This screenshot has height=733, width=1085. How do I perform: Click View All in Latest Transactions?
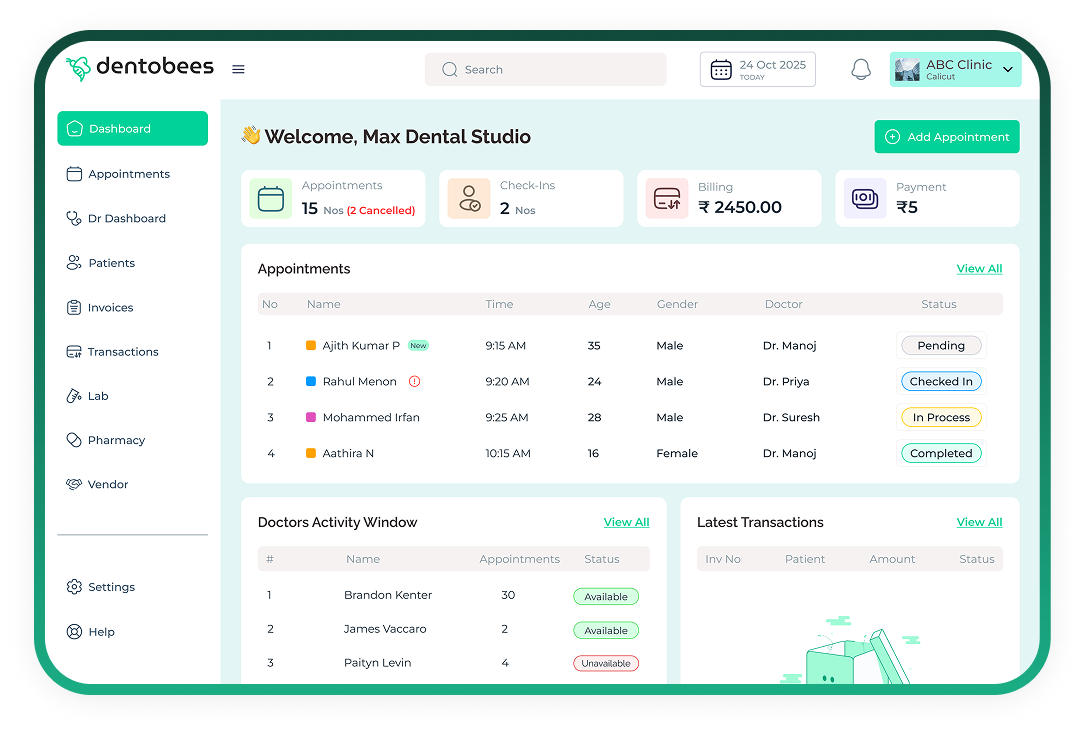click(978, 522)
